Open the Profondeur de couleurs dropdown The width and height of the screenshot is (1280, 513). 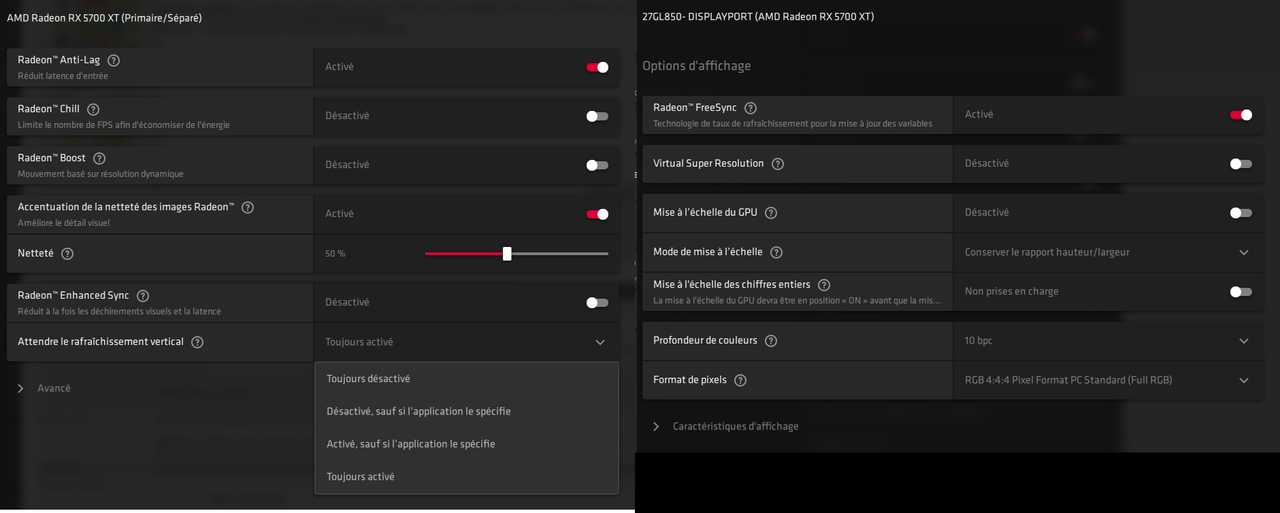(1107, 341)
